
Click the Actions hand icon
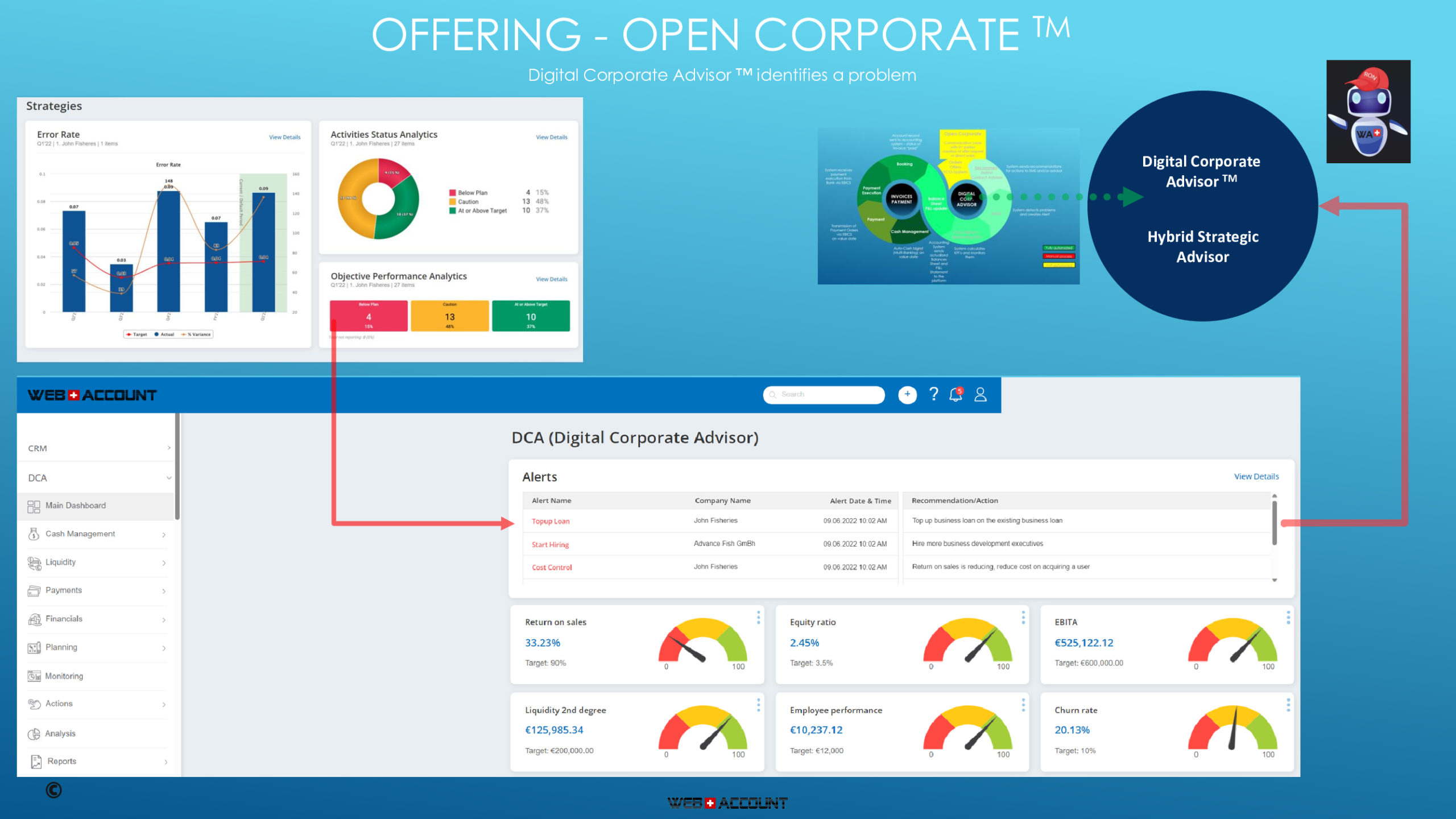[34, 704]
